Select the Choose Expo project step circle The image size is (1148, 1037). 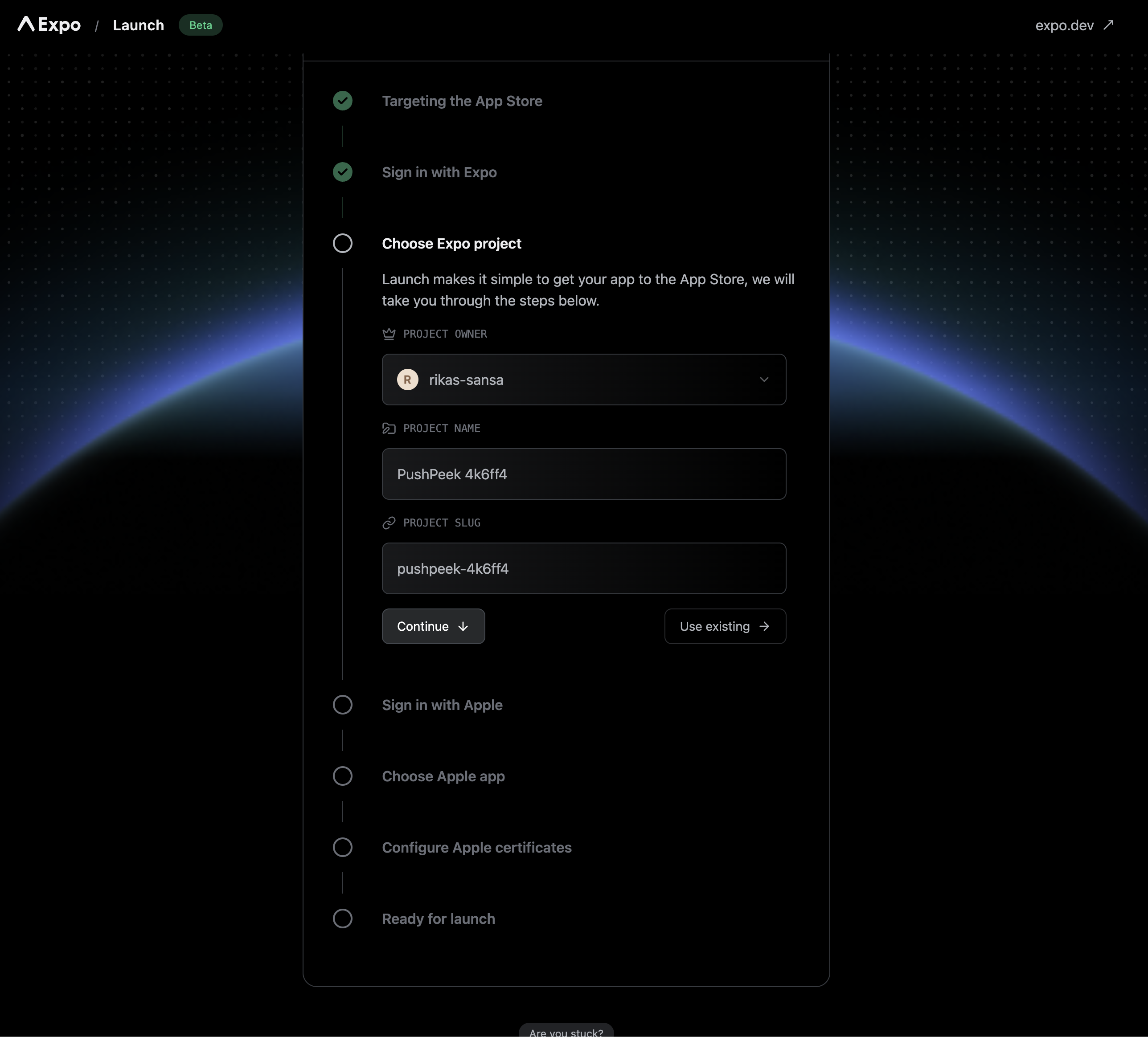click(343, 244)
